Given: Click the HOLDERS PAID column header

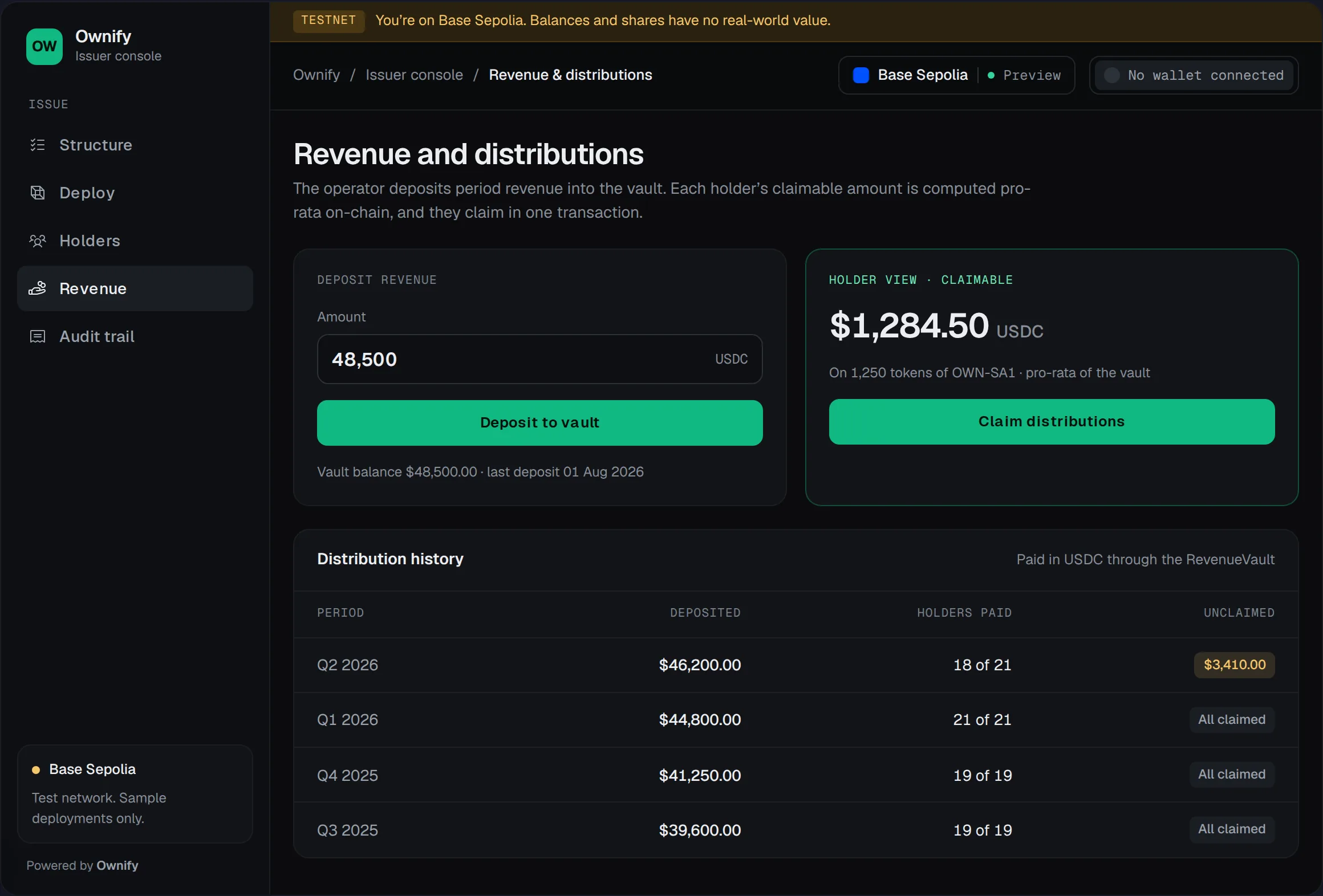Looking at the screenshot, I should point(964,613).
